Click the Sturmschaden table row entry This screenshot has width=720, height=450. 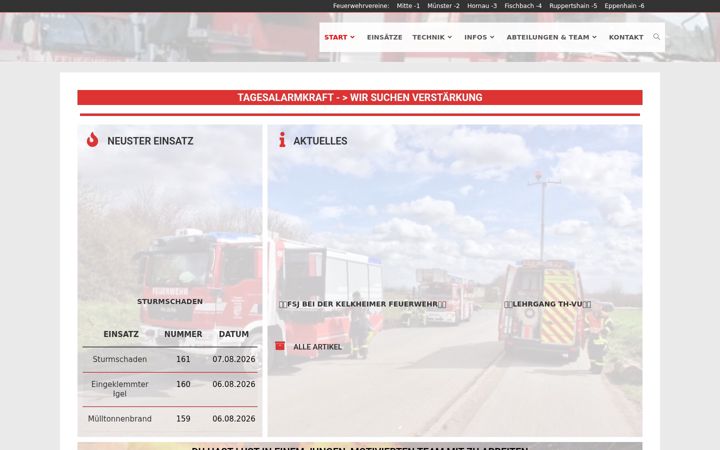coord(119,359)
